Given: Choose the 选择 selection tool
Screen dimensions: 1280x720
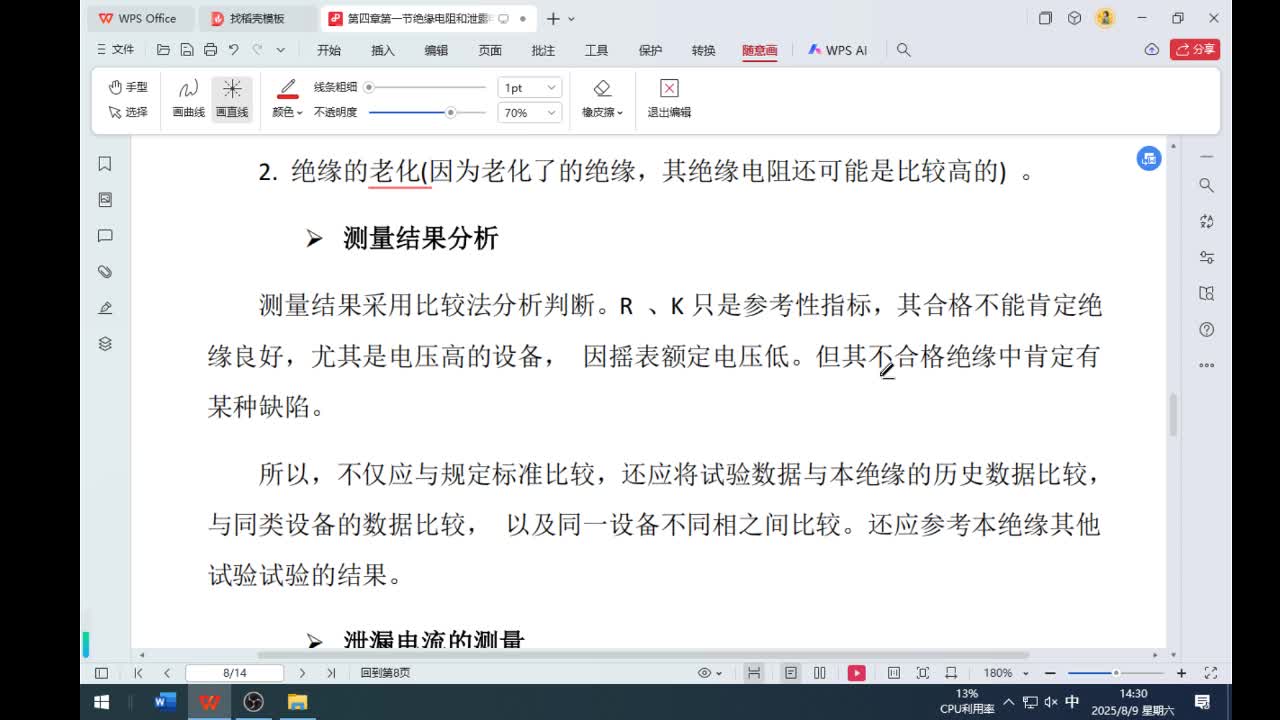Looking at the screenshot, I should [127, 112].
